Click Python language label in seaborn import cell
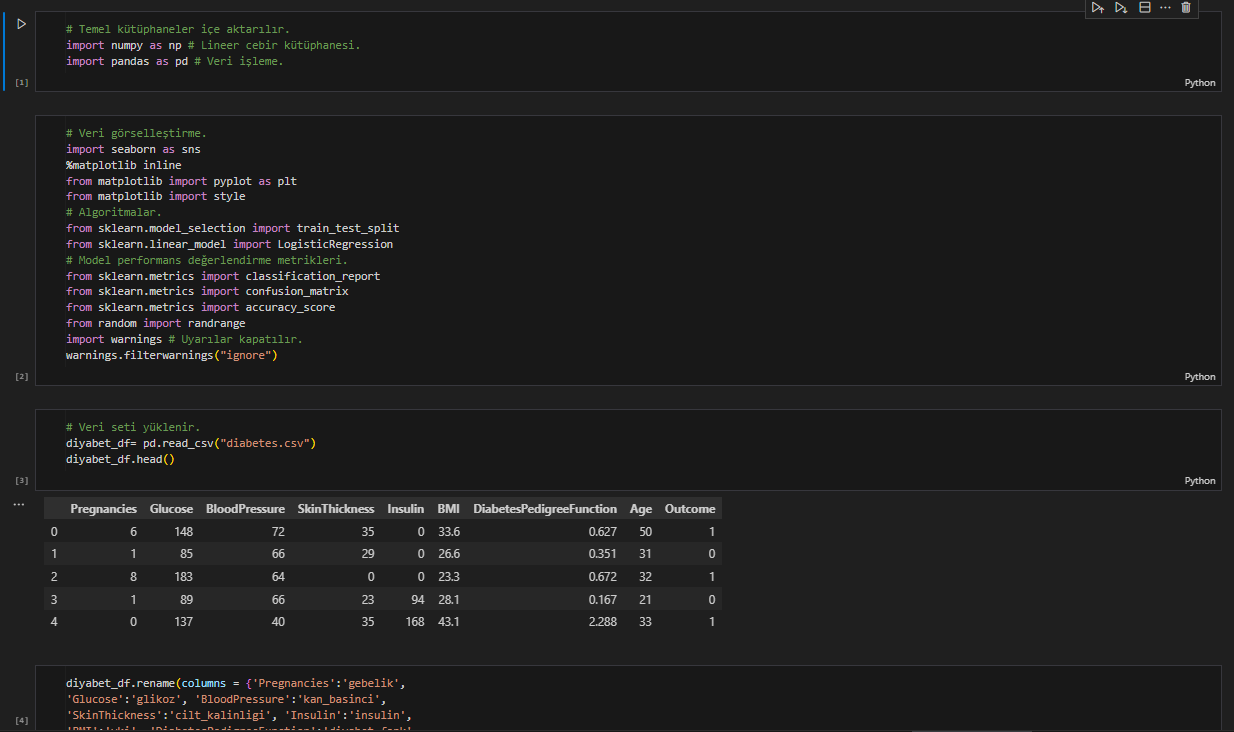 click(x=1199, y=377)
